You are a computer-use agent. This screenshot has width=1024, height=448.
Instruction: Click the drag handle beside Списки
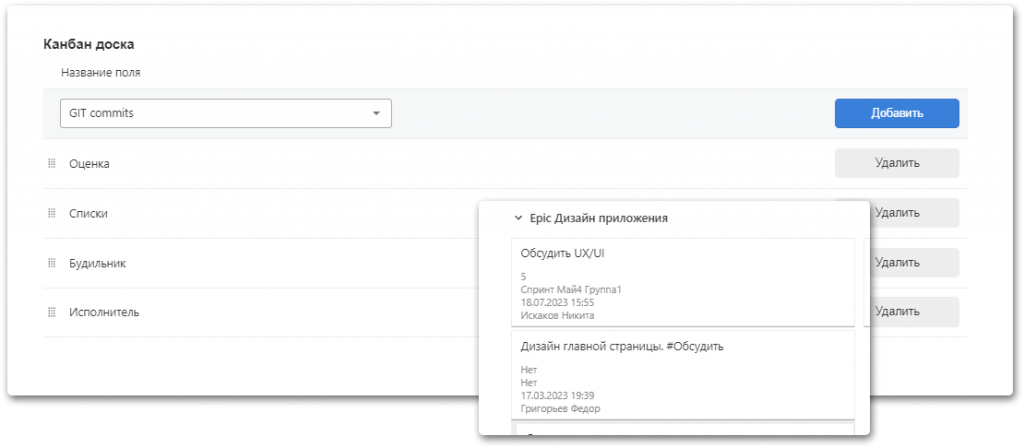(x=52, y=213)
